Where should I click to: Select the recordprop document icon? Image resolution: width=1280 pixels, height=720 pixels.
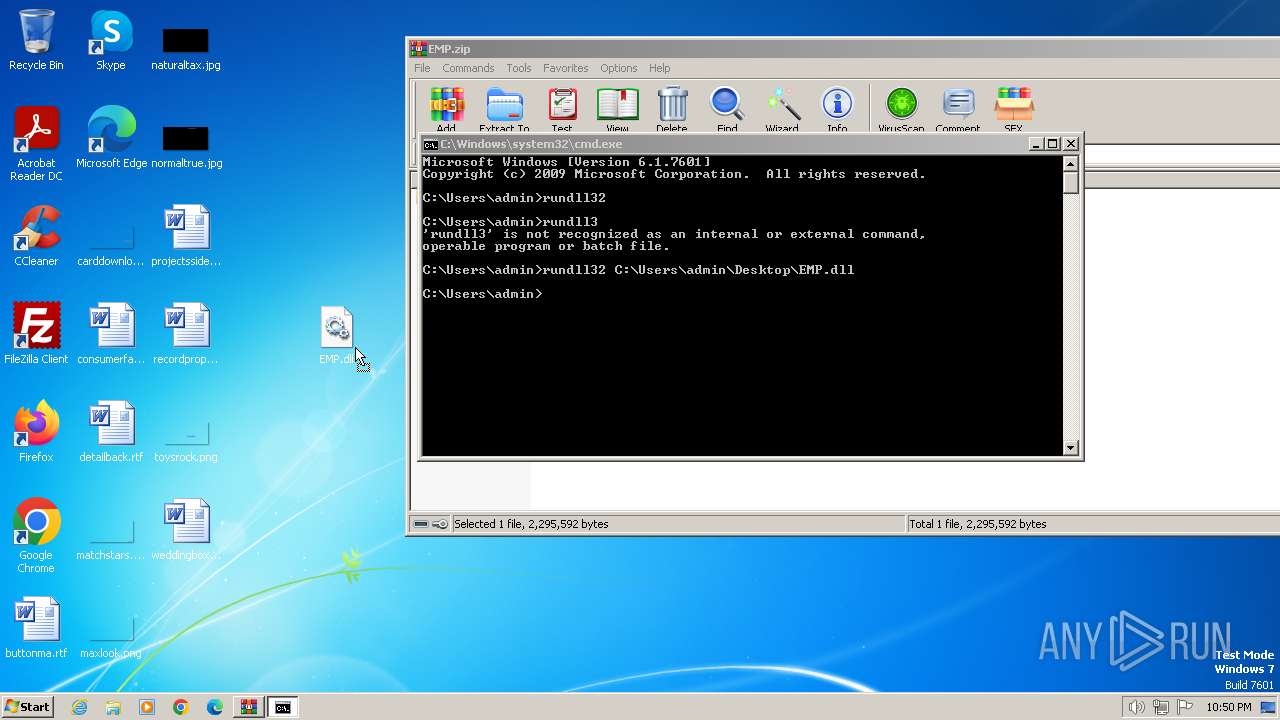point(186,334)
